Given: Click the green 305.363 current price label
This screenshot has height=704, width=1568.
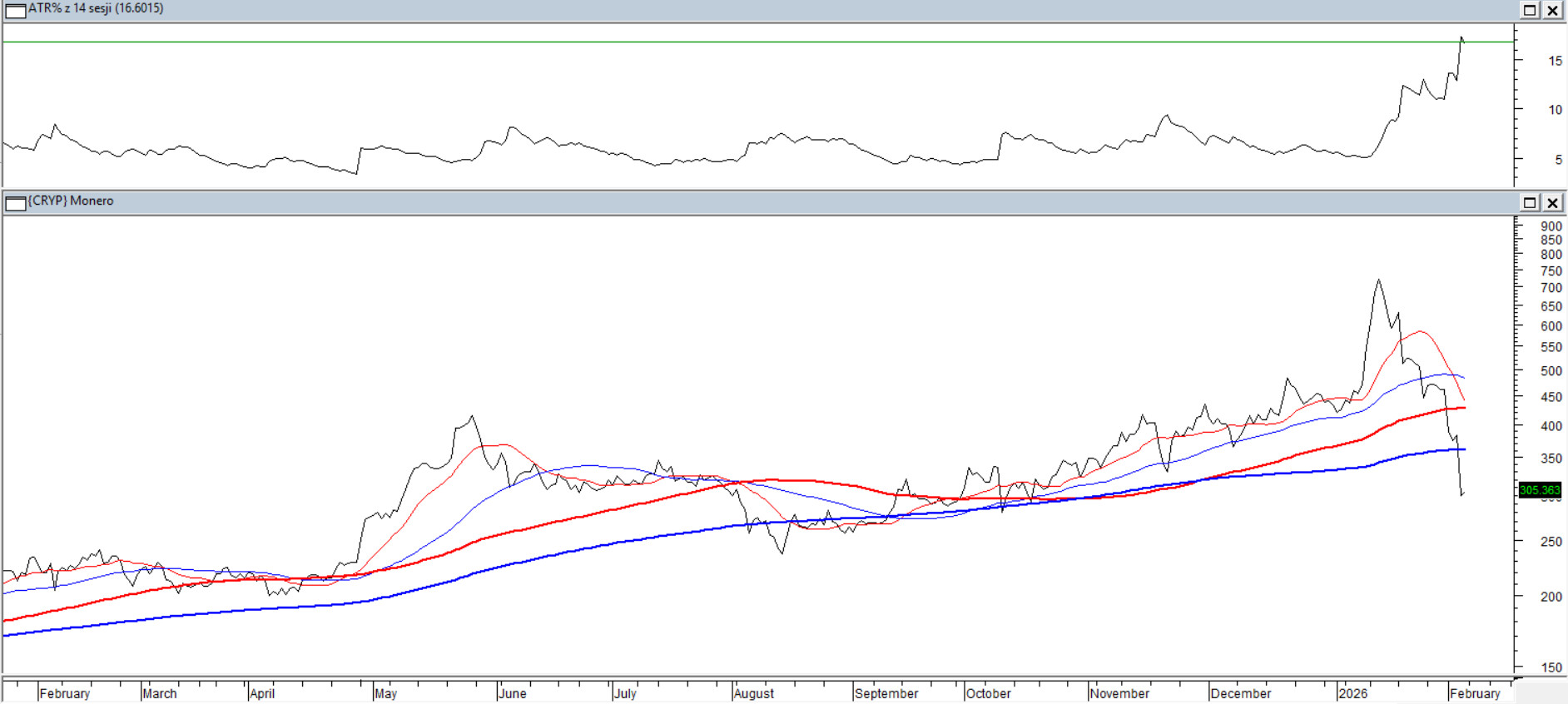Looking at the screenshot, I should point(1540,490).
